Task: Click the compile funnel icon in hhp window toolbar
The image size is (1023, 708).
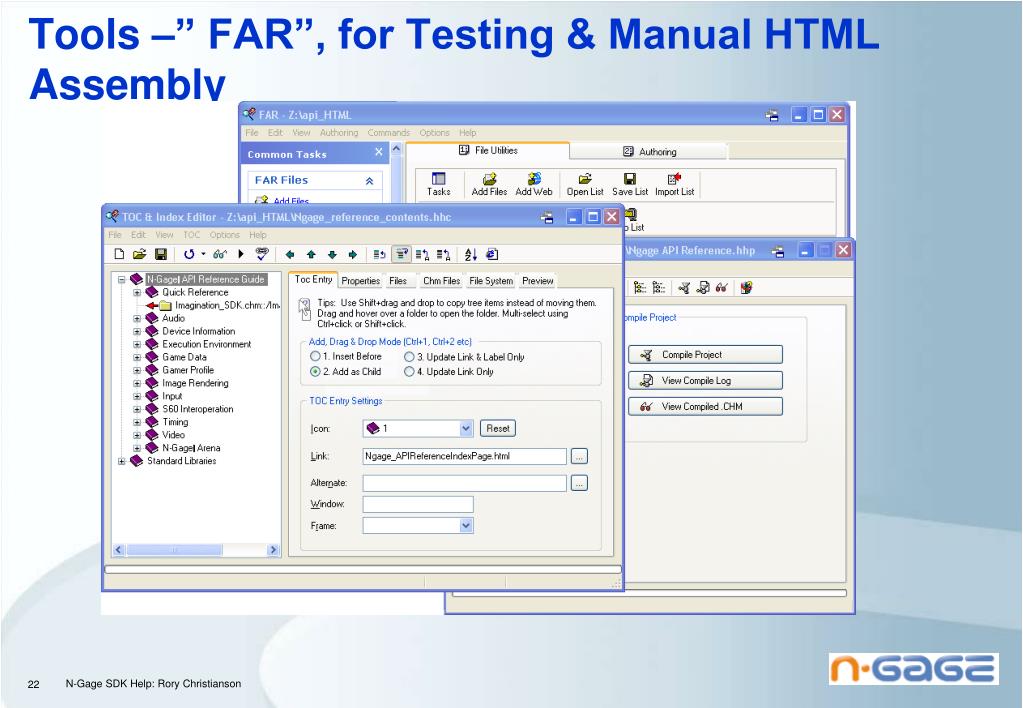Action: pyautogui.click(x=684, y=288)
